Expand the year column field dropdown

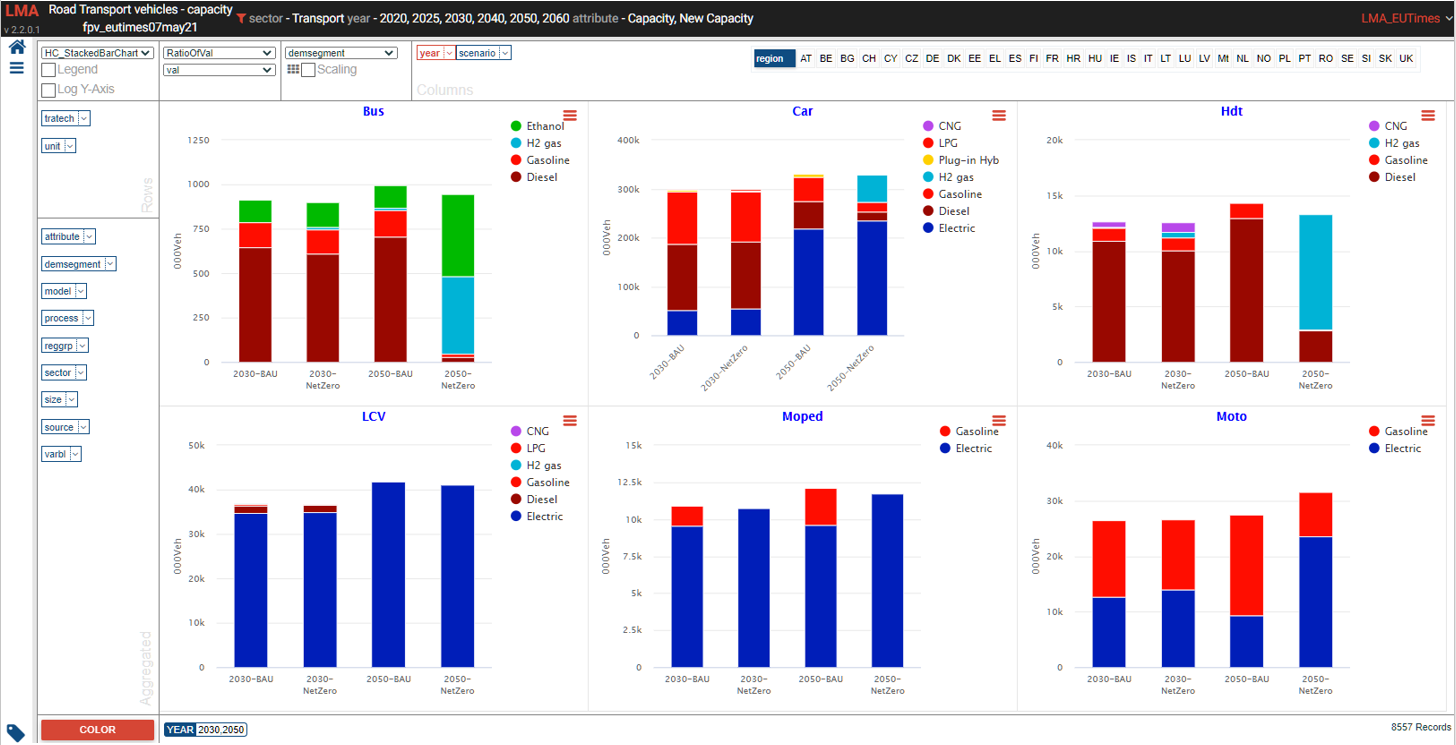449,53
